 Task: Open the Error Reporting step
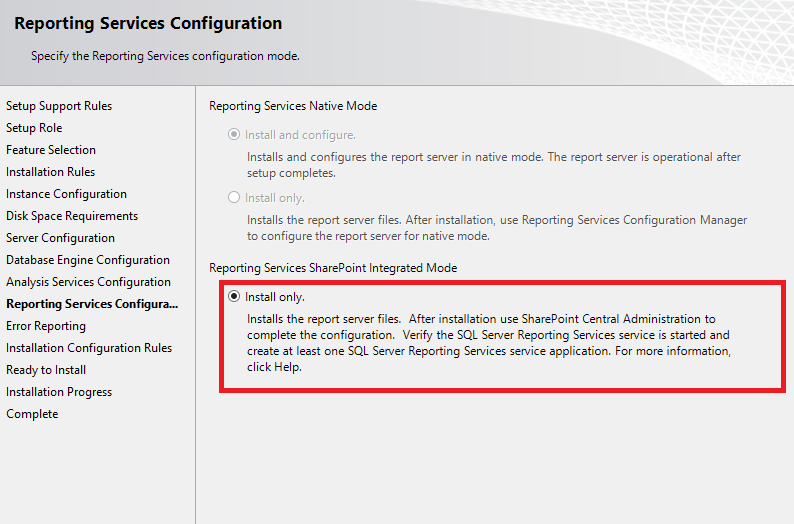tap(46, 326)
